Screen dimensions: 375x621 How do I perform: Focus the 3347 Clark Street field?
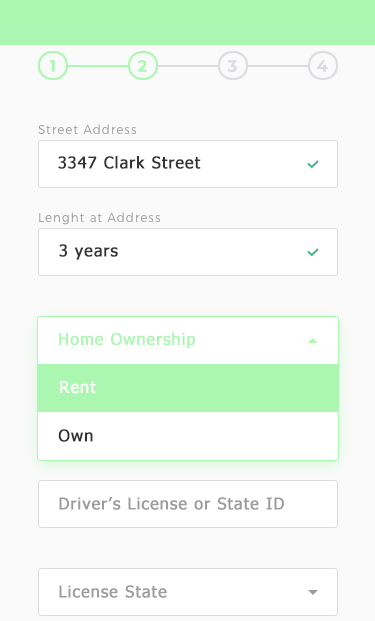(x=188, y=164)
